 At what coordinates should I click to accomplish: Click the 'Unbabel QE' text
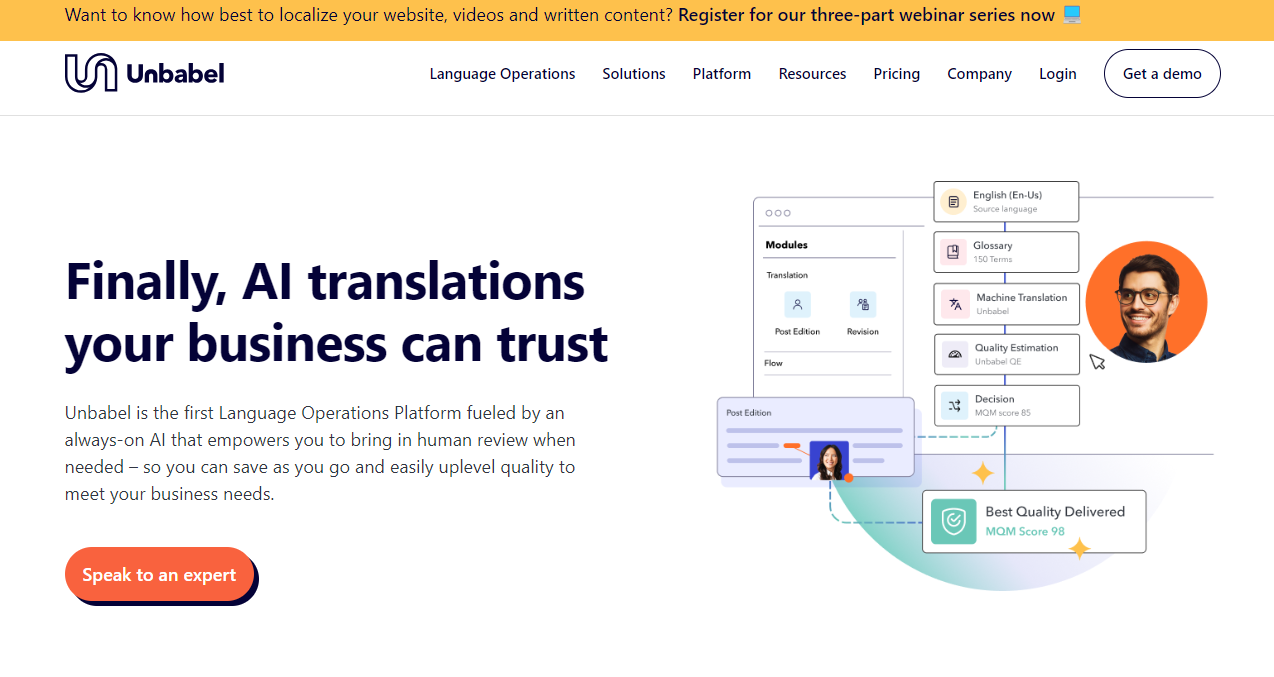tap(998, 362)
